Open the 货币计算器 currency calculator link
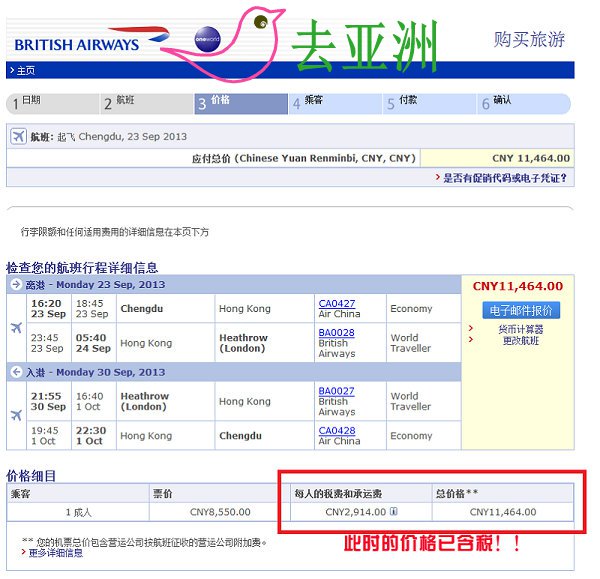This screenshot has height=579, width=600. 521,329
